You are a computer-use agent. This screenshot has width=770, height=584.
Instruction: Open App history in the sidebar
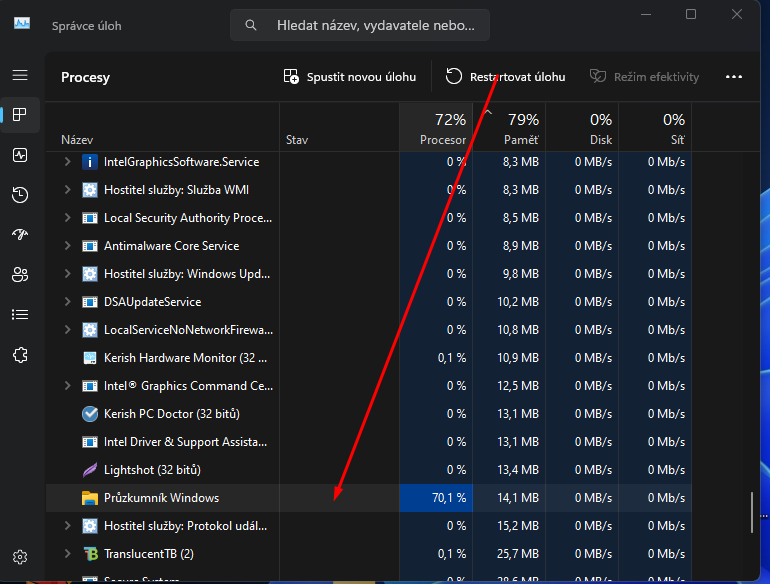click(20, 195)
